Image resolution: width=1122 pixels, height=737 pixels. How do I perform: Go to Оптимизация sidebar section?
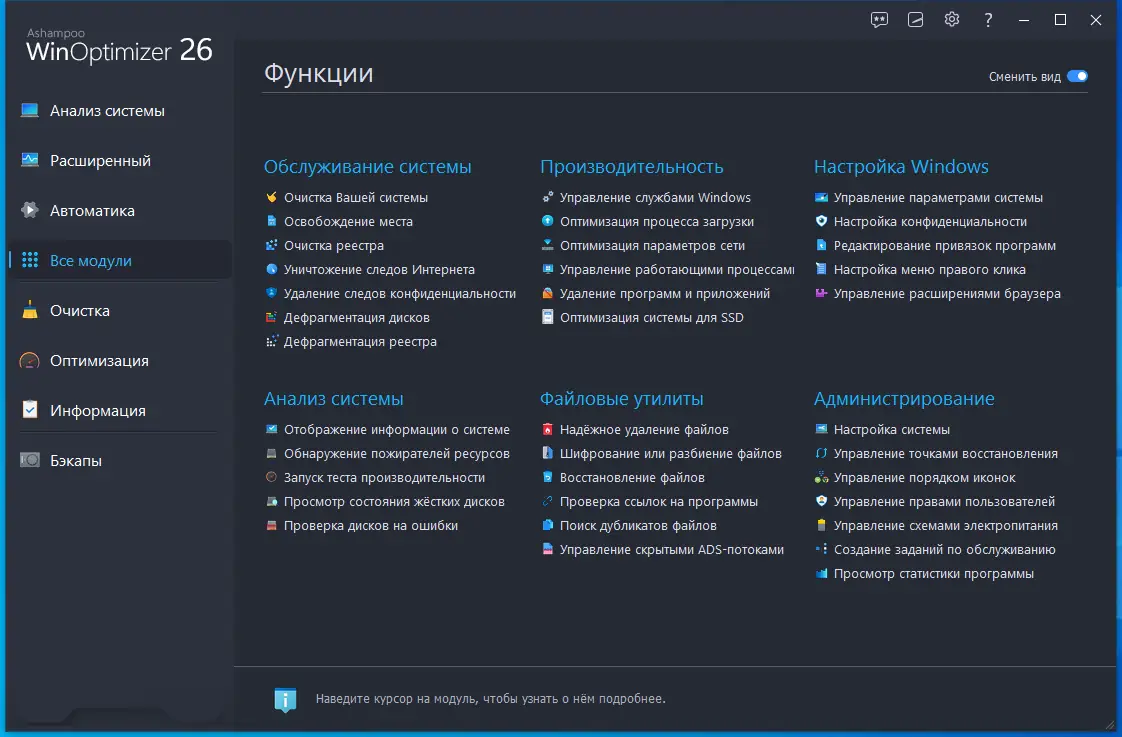coord(118,361)
